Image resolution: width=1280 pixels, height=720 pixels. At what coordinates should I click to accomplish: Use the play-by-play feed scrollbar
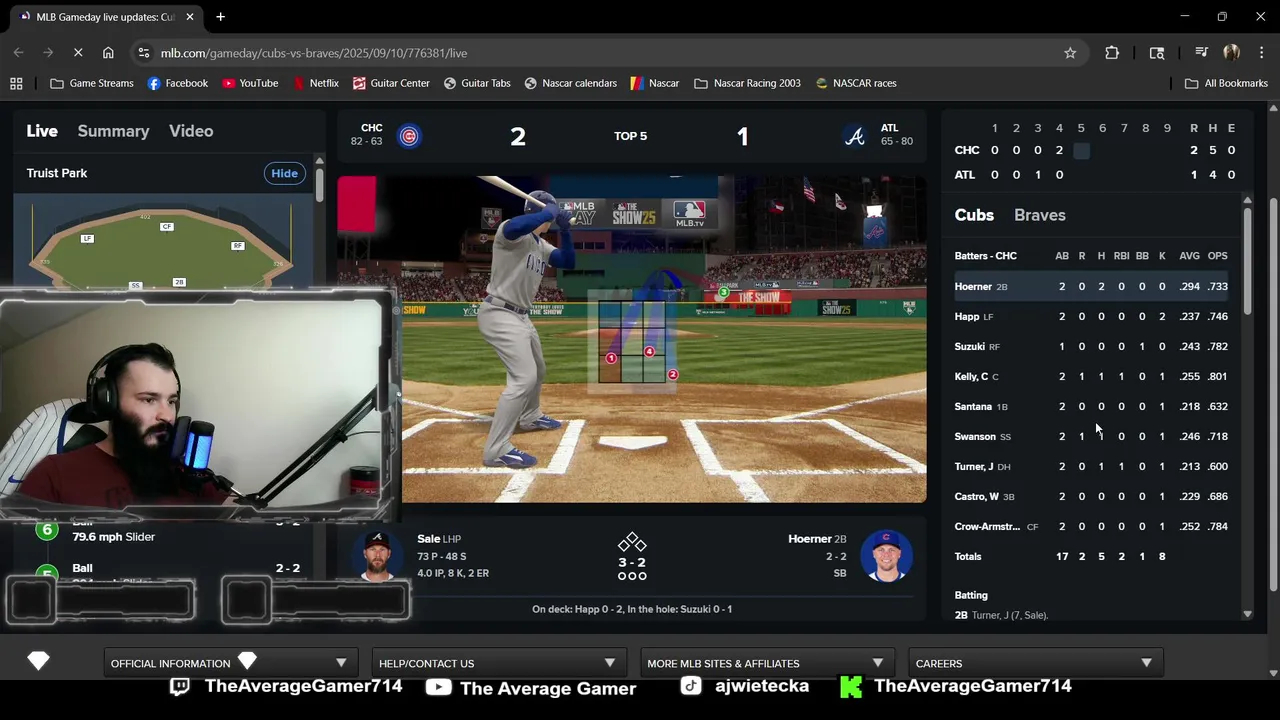coord(319,184)
